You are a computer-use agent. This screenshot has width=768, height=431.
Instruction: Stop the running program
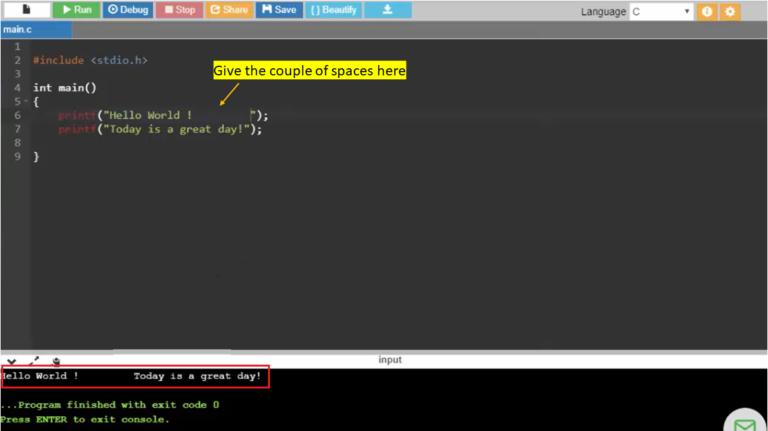click(x=179, y=10)
